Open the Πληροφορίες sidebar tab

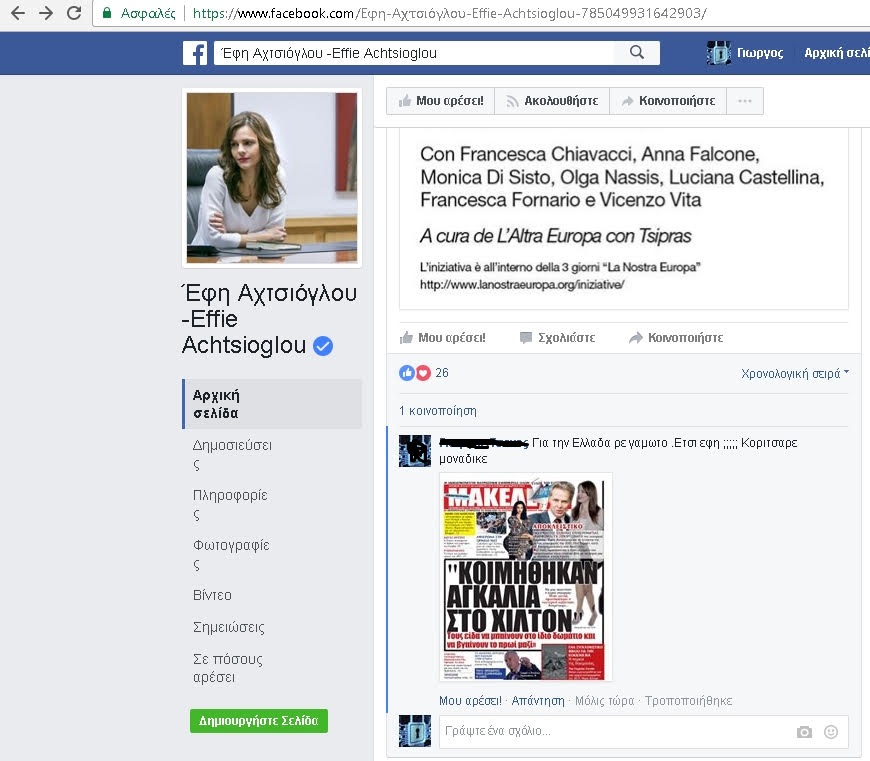[x=230, y=504]
